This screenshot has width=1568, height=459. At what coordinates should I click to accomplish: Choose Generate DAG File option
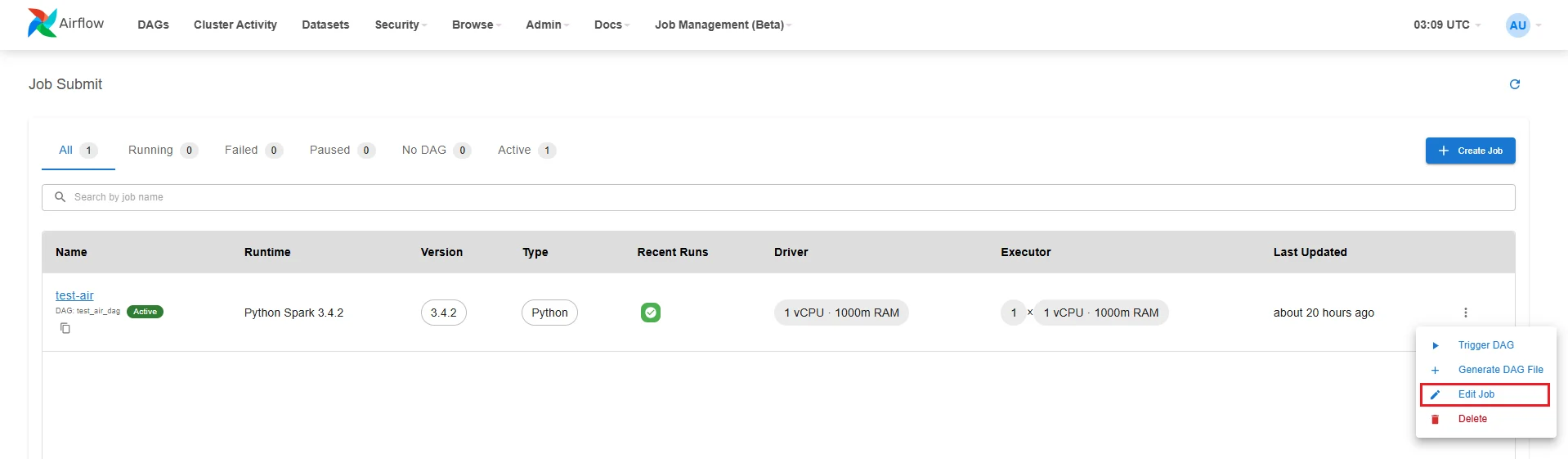(1485, 370)
